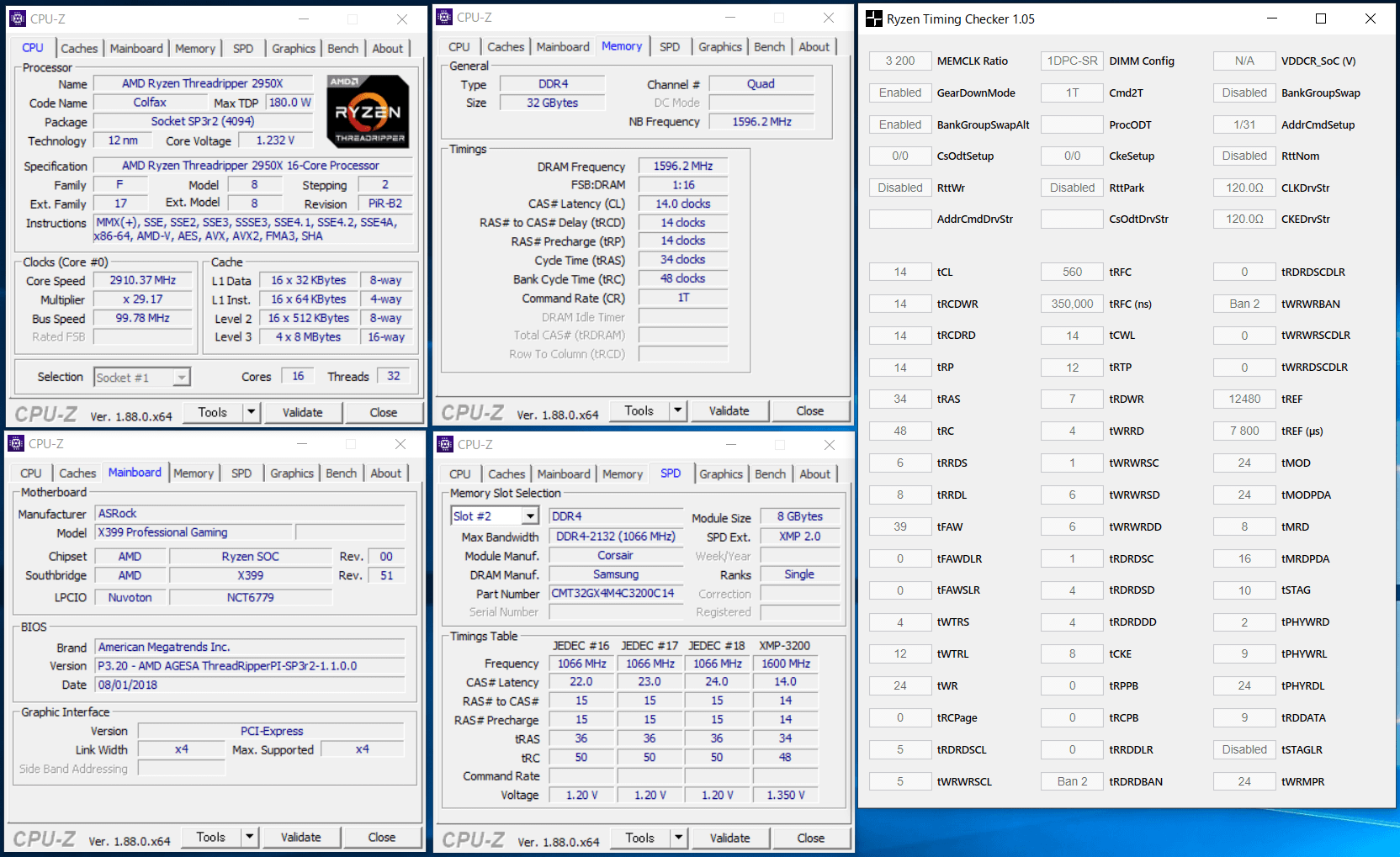The width and height of the screenshot is (1400, 857).
Task: Select Memory tab in the SPD CPU-Z window
Action: point(623,474)
